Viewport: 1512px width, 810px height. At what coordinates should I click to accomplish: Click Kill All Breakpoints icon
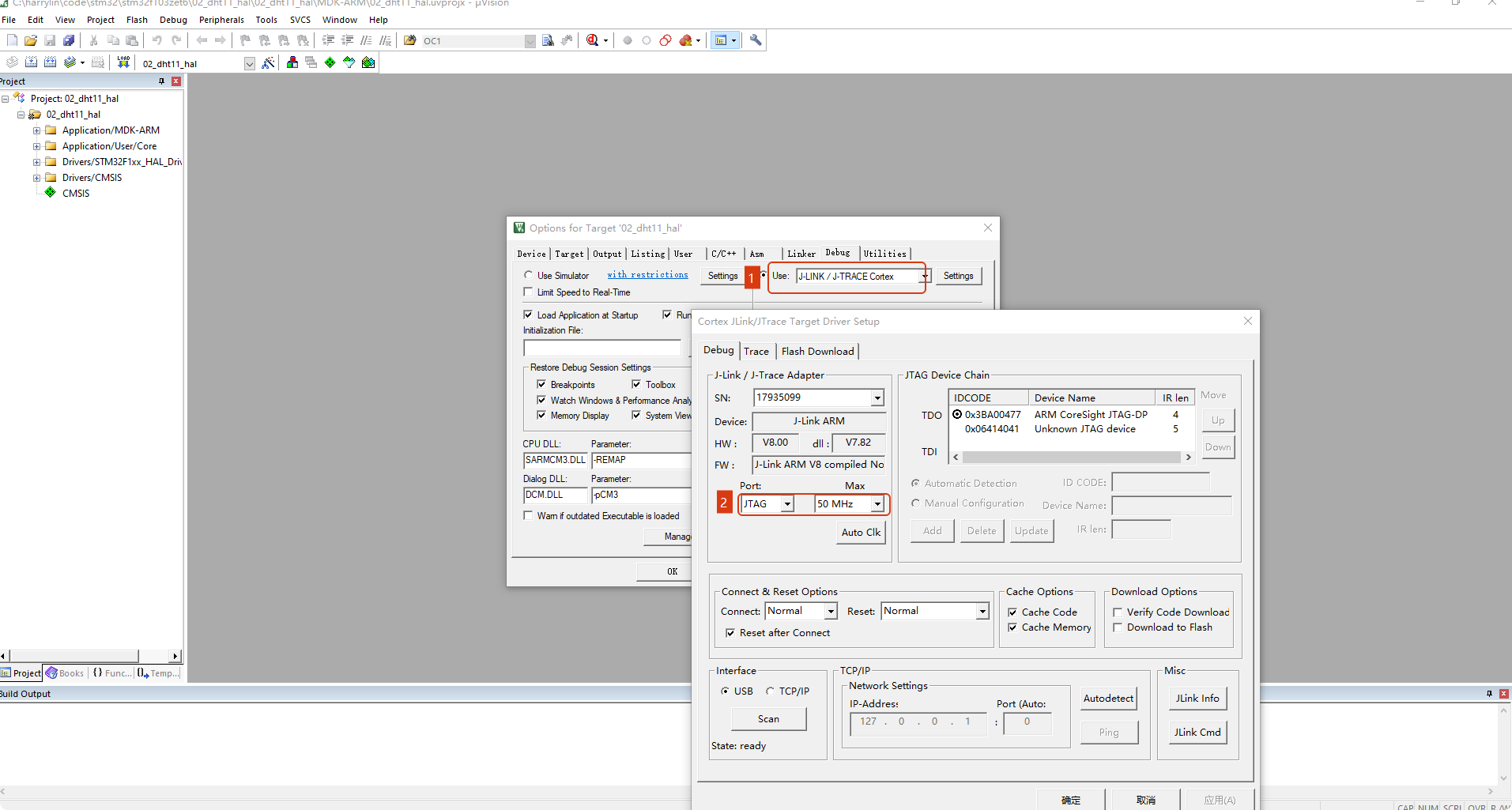[685, 40]
